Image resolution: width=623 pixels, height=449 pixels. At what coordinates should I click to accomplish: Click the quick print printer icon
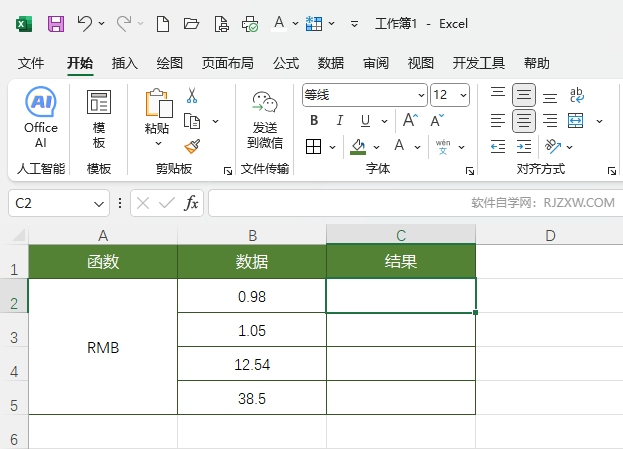pos(250,24)
